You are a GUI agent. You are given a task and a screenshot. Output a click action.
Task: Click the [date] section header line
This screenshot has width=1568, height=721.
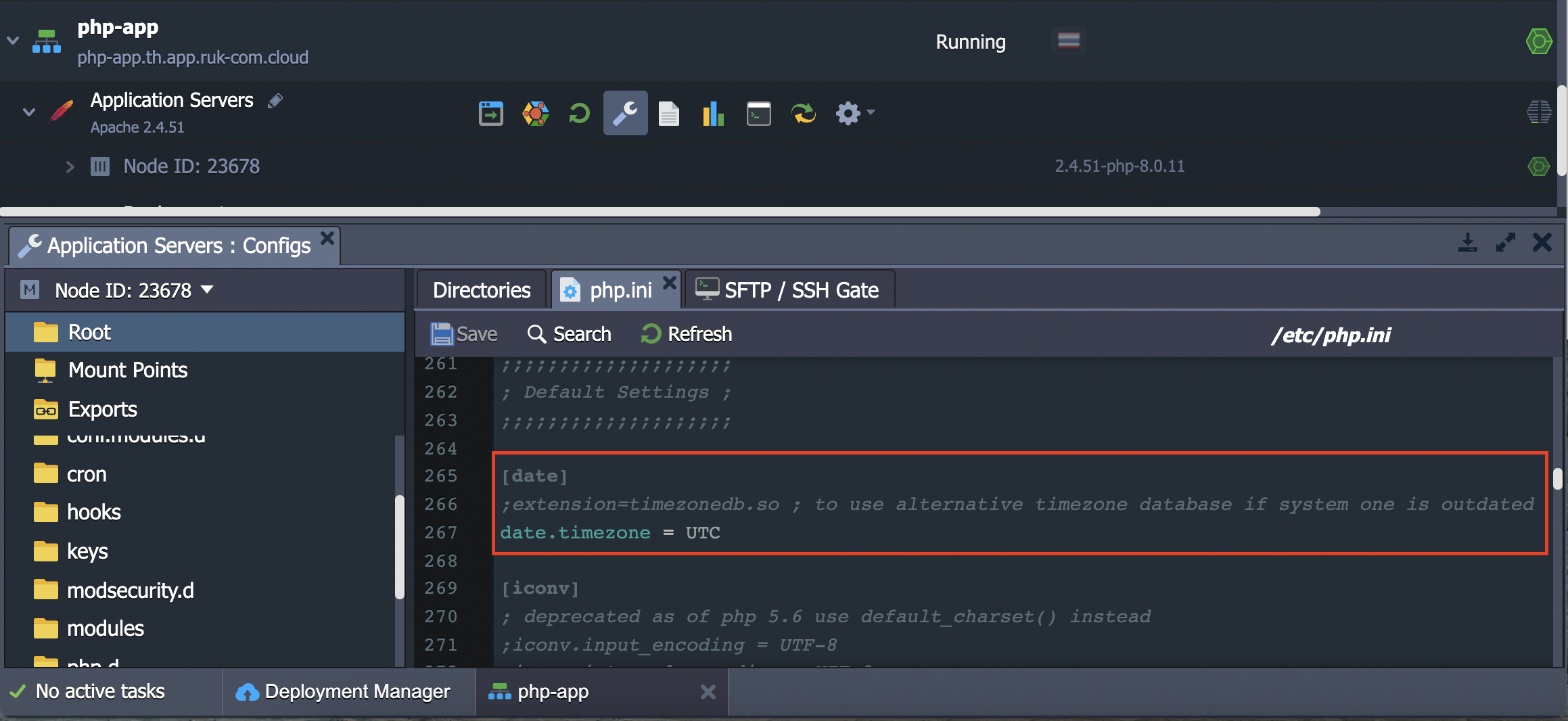tap(534, 476)
